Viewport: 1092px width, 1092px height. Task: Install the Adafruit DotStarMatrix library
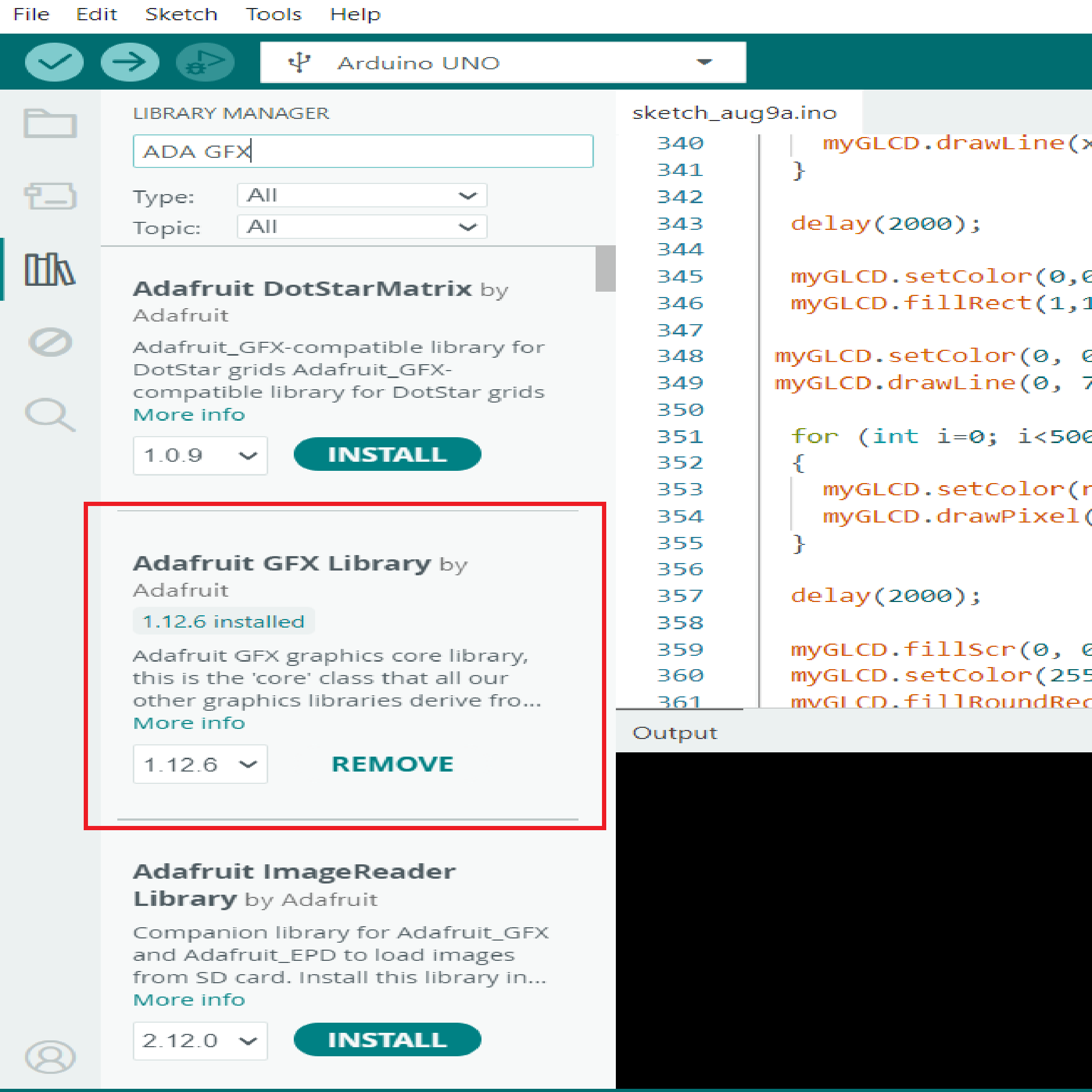(x=387, y=454)
